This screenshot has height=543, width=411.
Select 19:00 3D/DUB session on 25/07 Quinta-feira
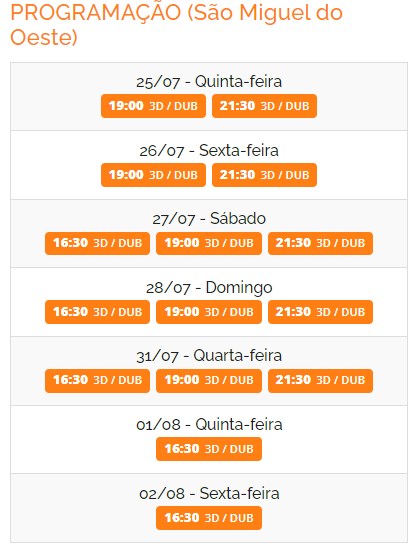coord(153,106)
